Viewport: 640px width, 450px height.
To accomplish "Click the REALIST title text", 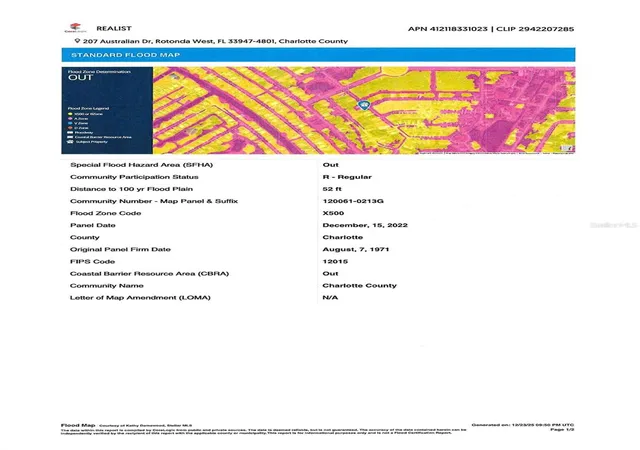I will click(114, 28).
